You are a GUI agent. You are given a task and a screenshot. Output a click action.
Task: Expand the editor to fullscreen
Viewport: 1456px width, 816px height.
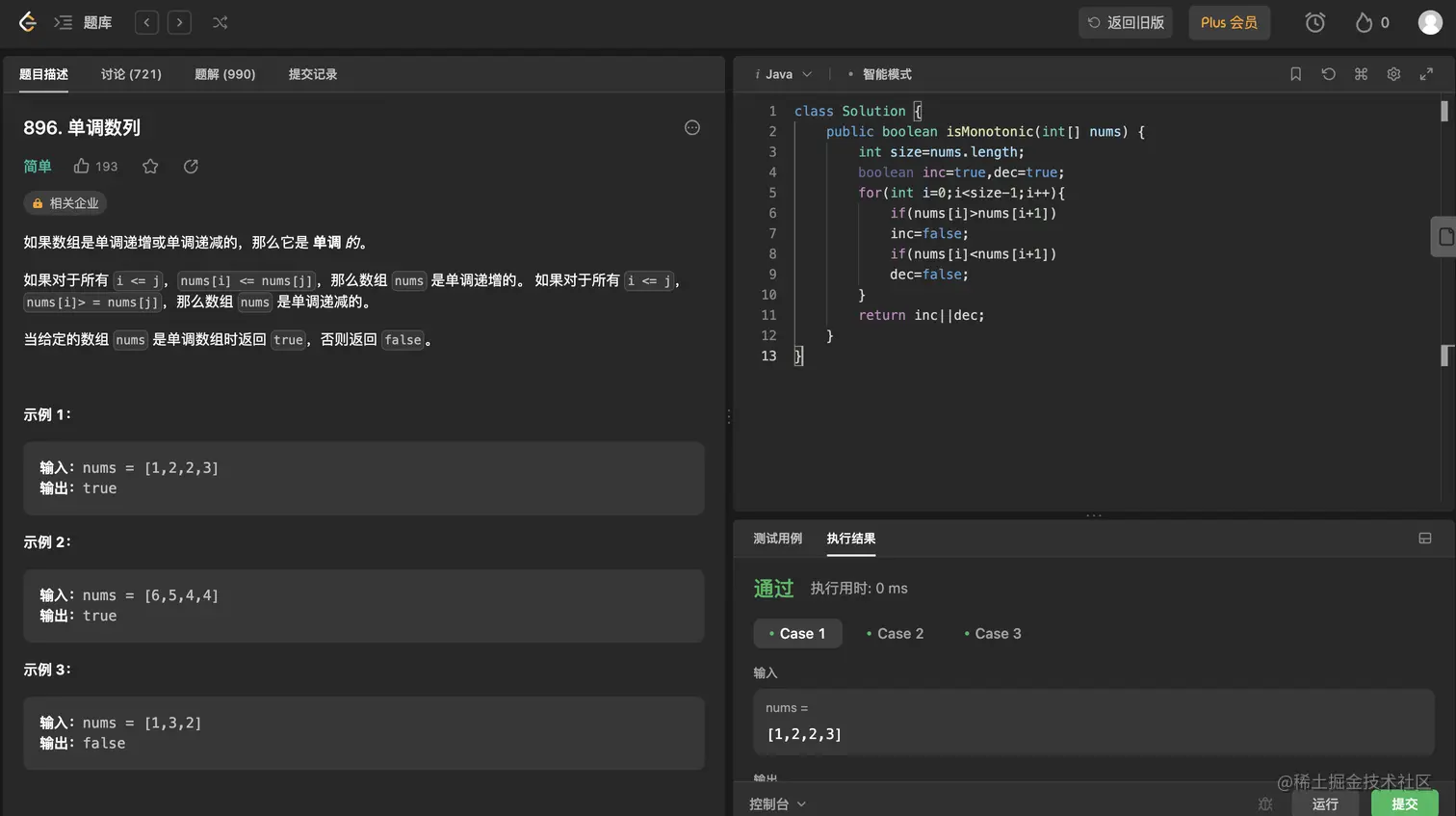pos(1426,74)
